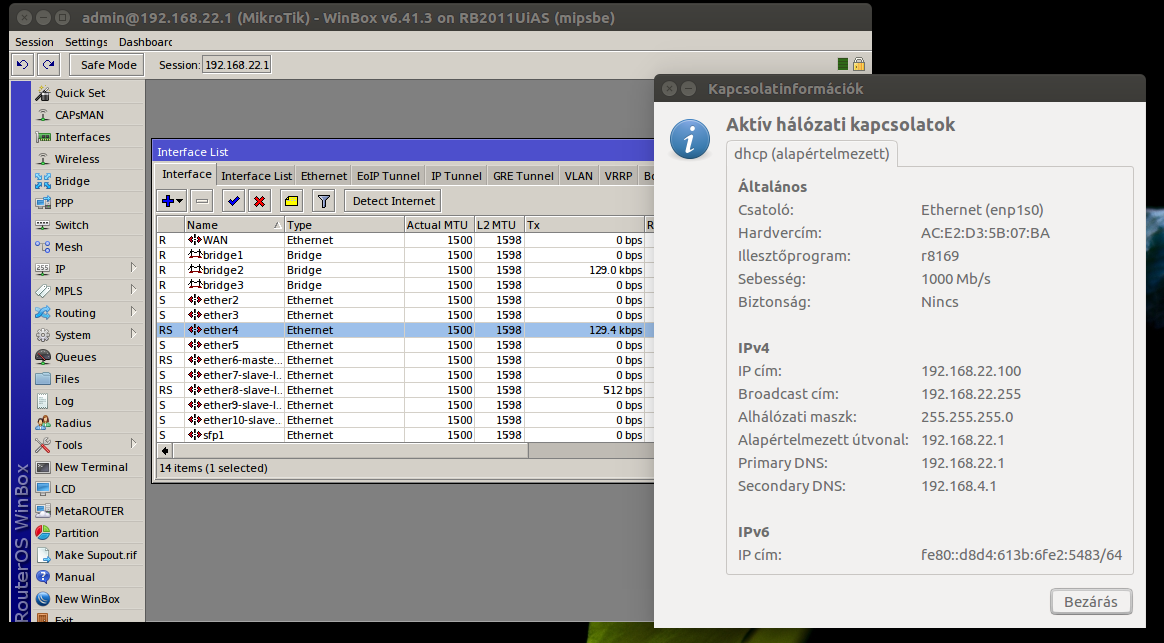Click the Detect Internet button

click(x=393, y=201)
